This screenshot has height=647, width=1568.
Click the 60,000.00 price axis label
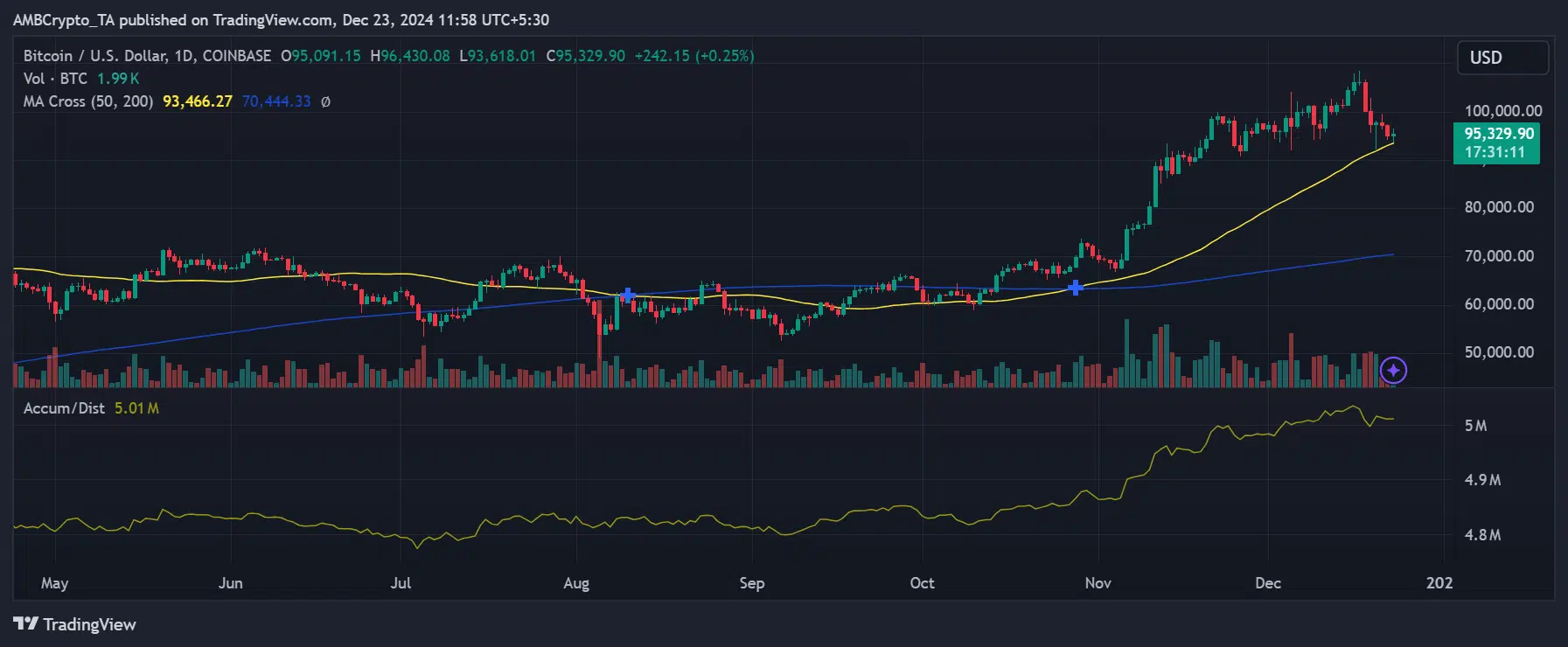coord(1499,304)
